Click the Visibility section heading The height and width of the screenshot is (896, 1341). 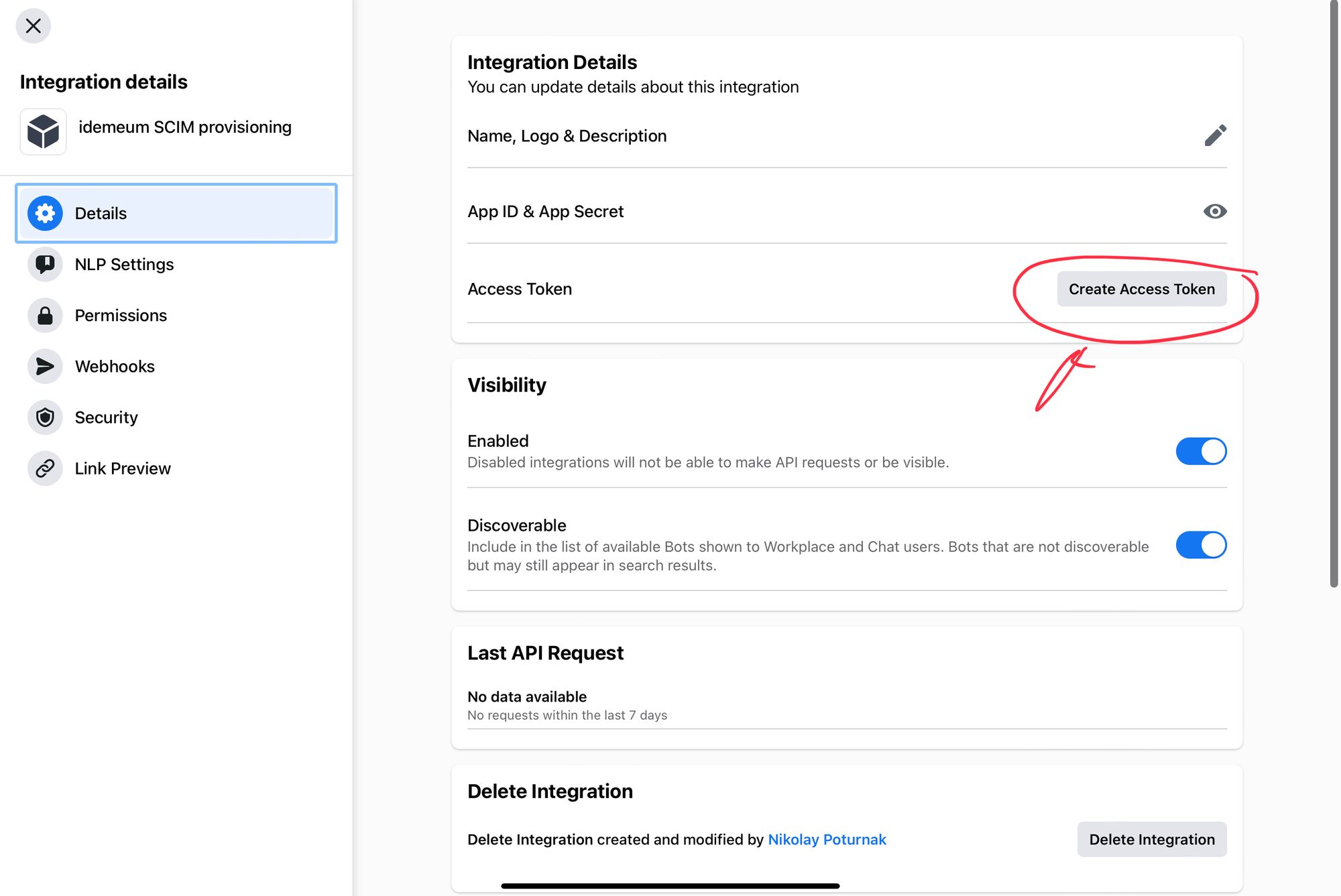[507, 385]
